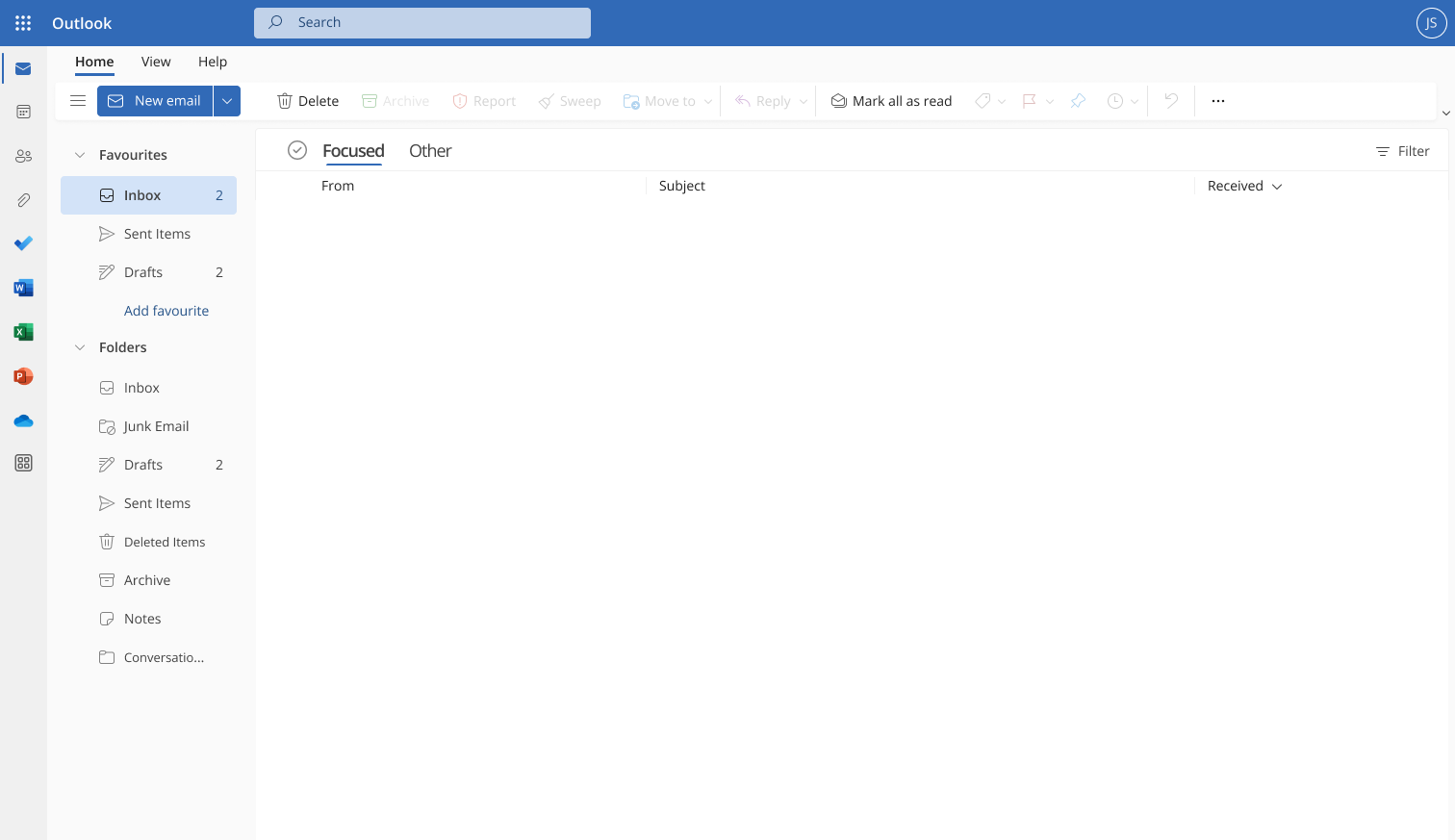Switch to the View ribbon tab

(156, 62)
